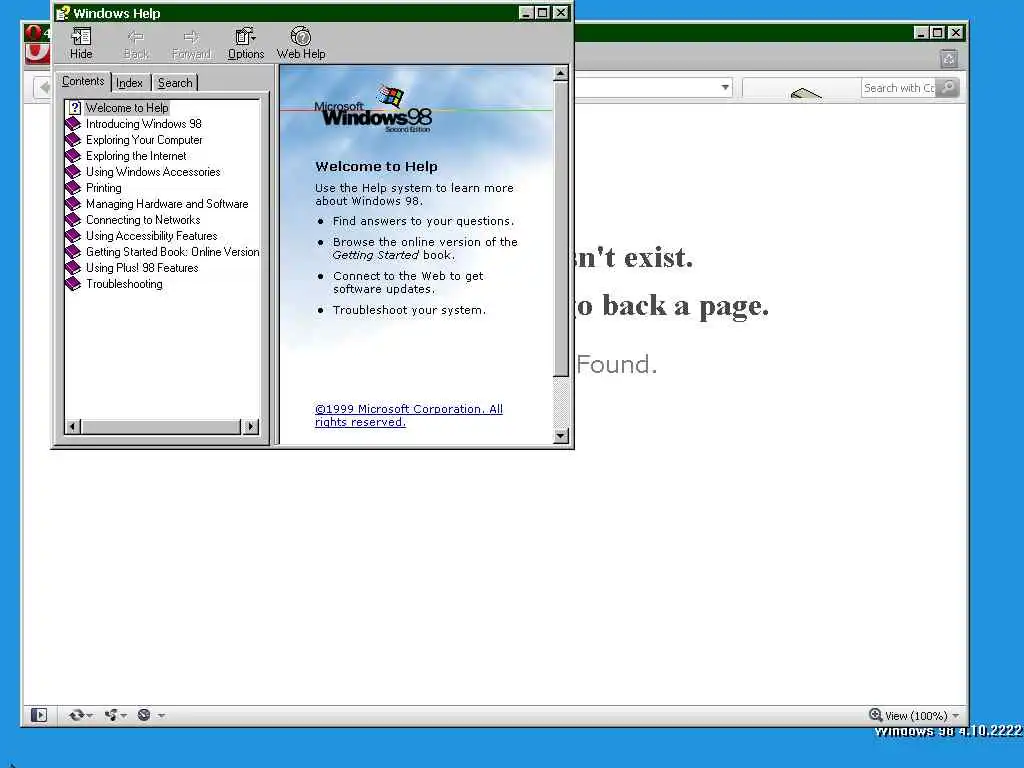The width and height of the screenshot is (1024, 768).
Task: Open the Search tab in Windows Help
Action: pos(175,83)
